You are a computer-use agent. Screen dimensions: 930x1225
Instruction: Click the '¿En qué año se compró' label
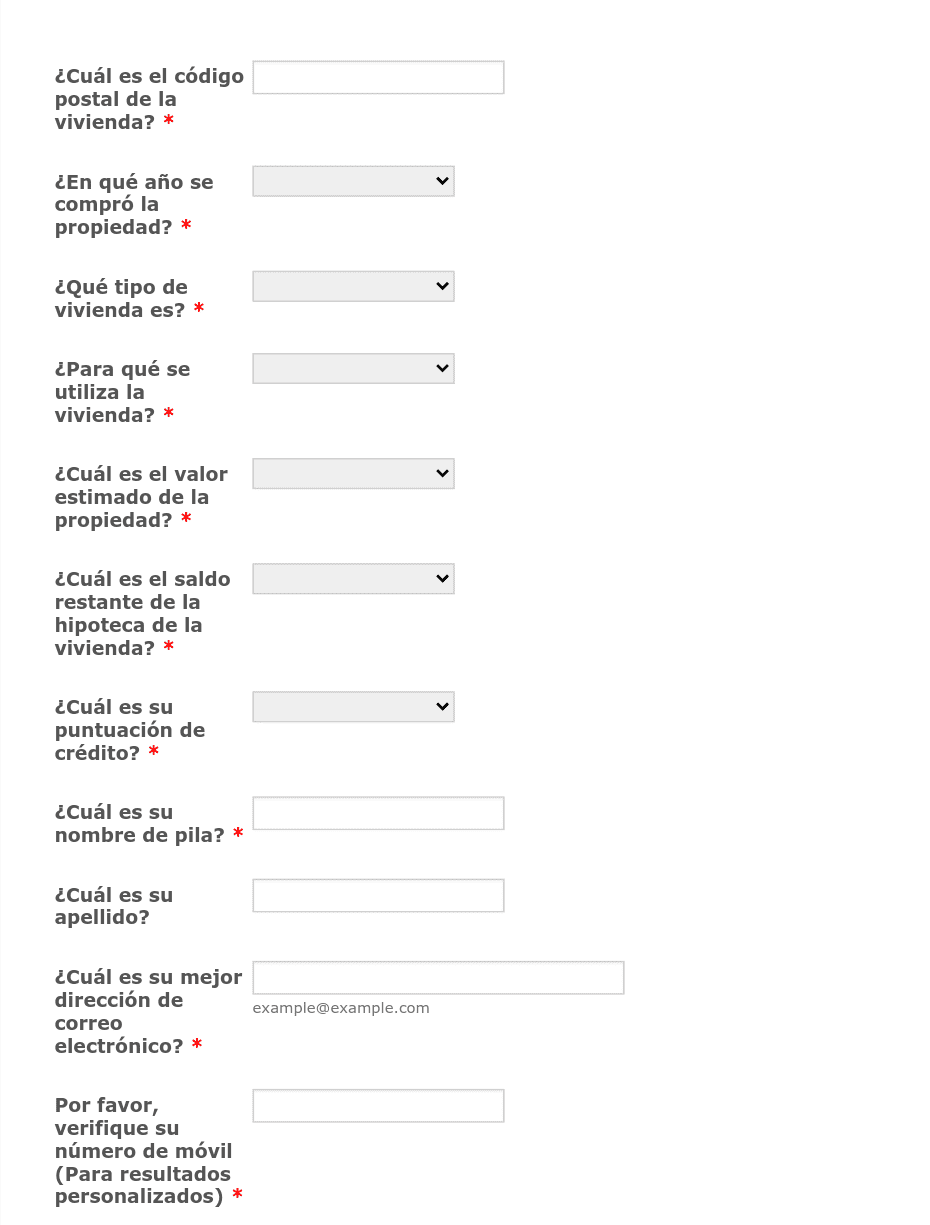pos(134,204)
